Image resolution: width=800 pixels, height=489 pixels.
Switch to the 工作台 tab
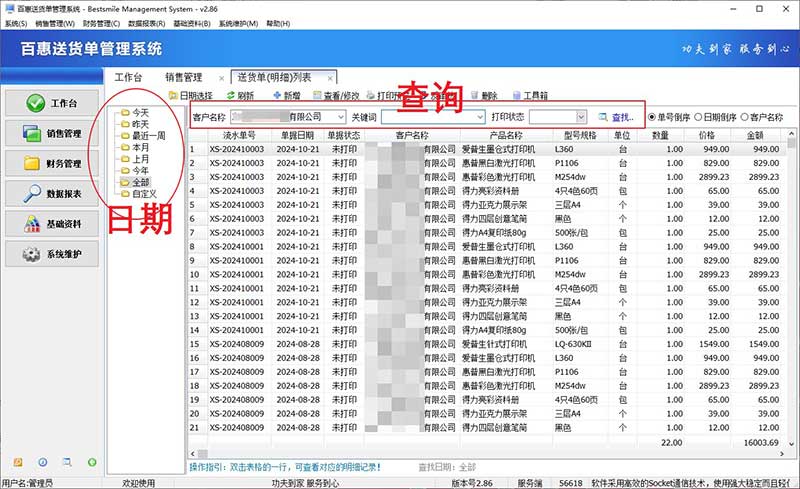tap(128, 77)
